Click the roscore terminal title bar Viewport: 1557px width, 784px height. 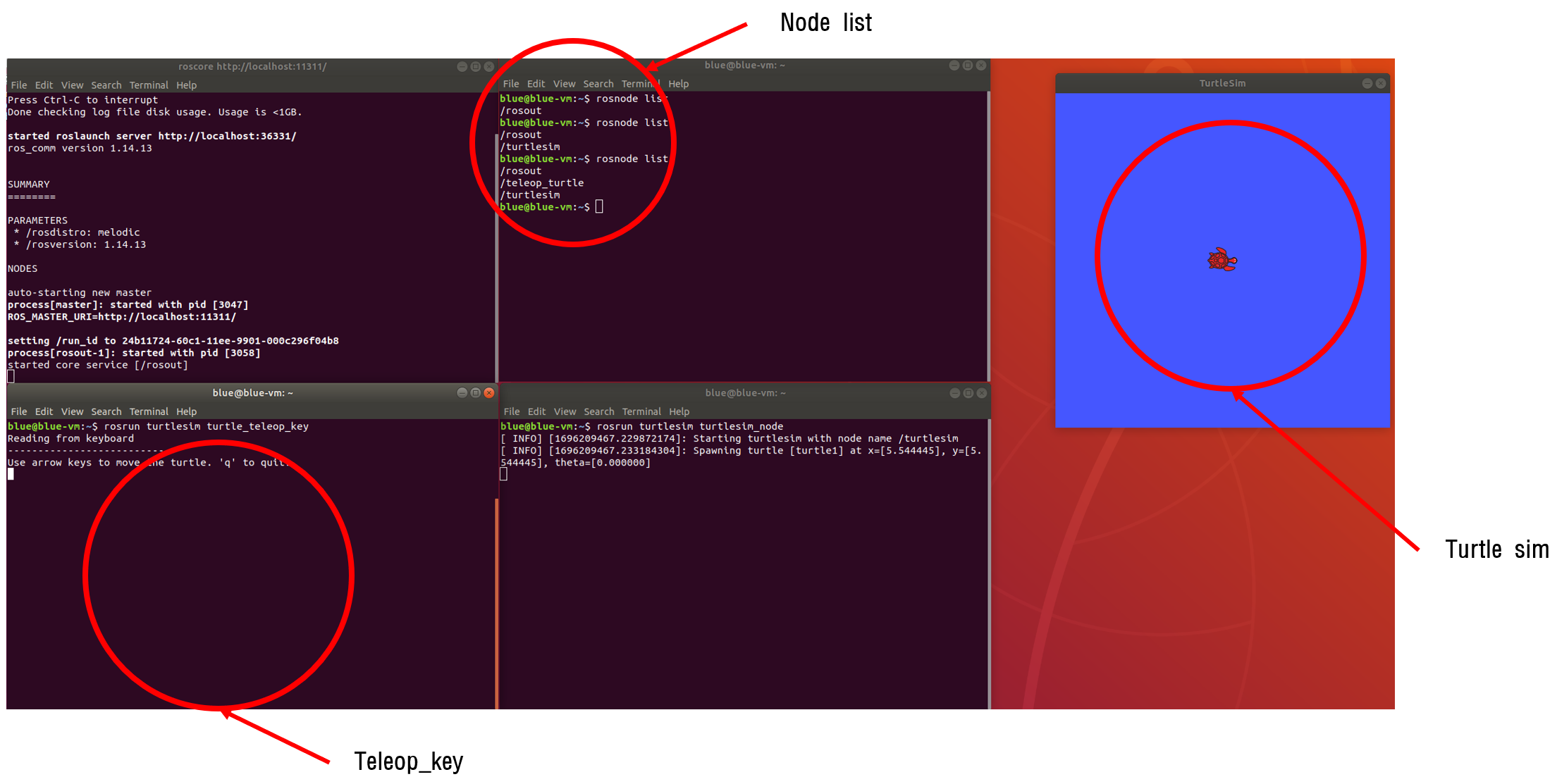[x=252, y=67]
